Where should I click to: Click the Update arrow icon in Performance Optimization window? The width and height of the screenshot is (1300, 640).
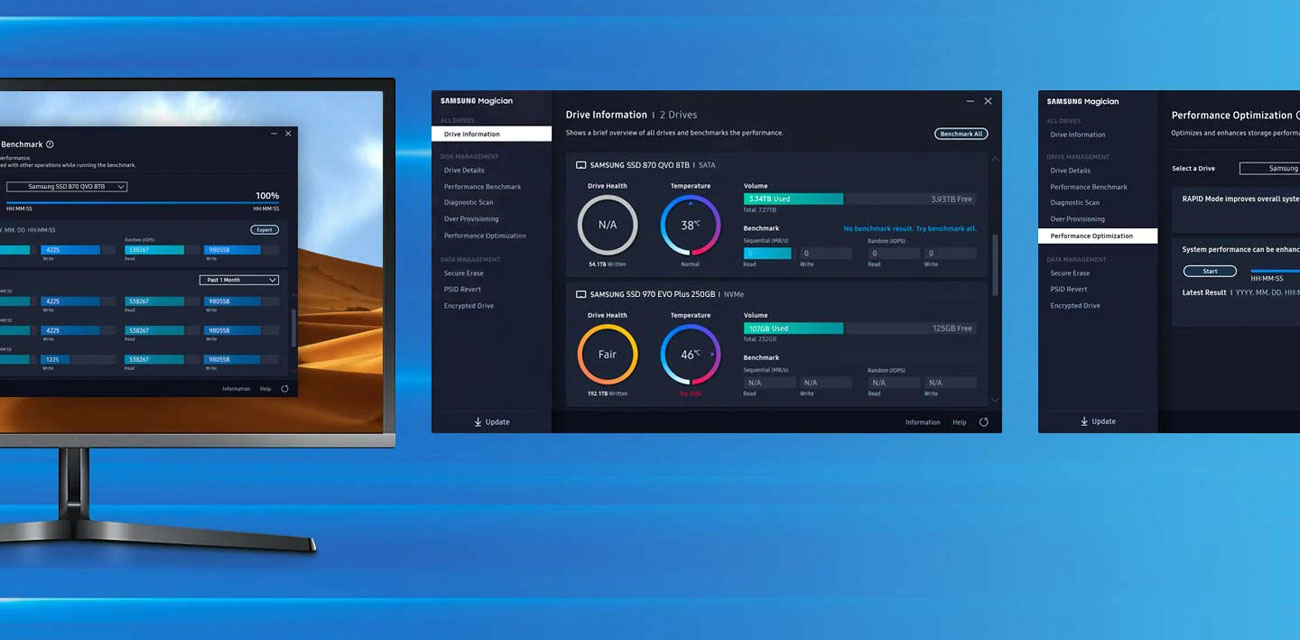[1084, 422]
